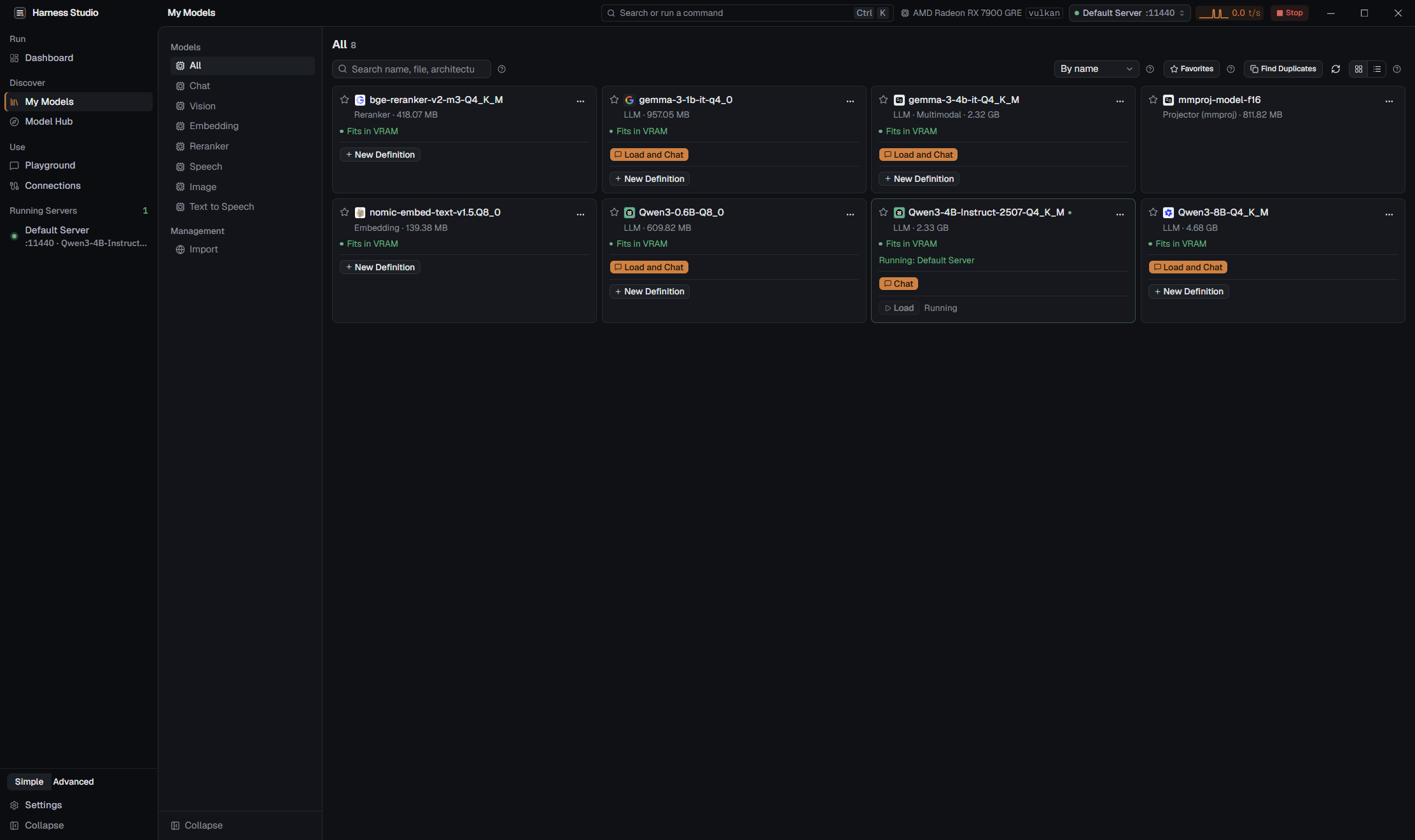Open help icon beside the sort dropdown

[x=1150, y=69]
